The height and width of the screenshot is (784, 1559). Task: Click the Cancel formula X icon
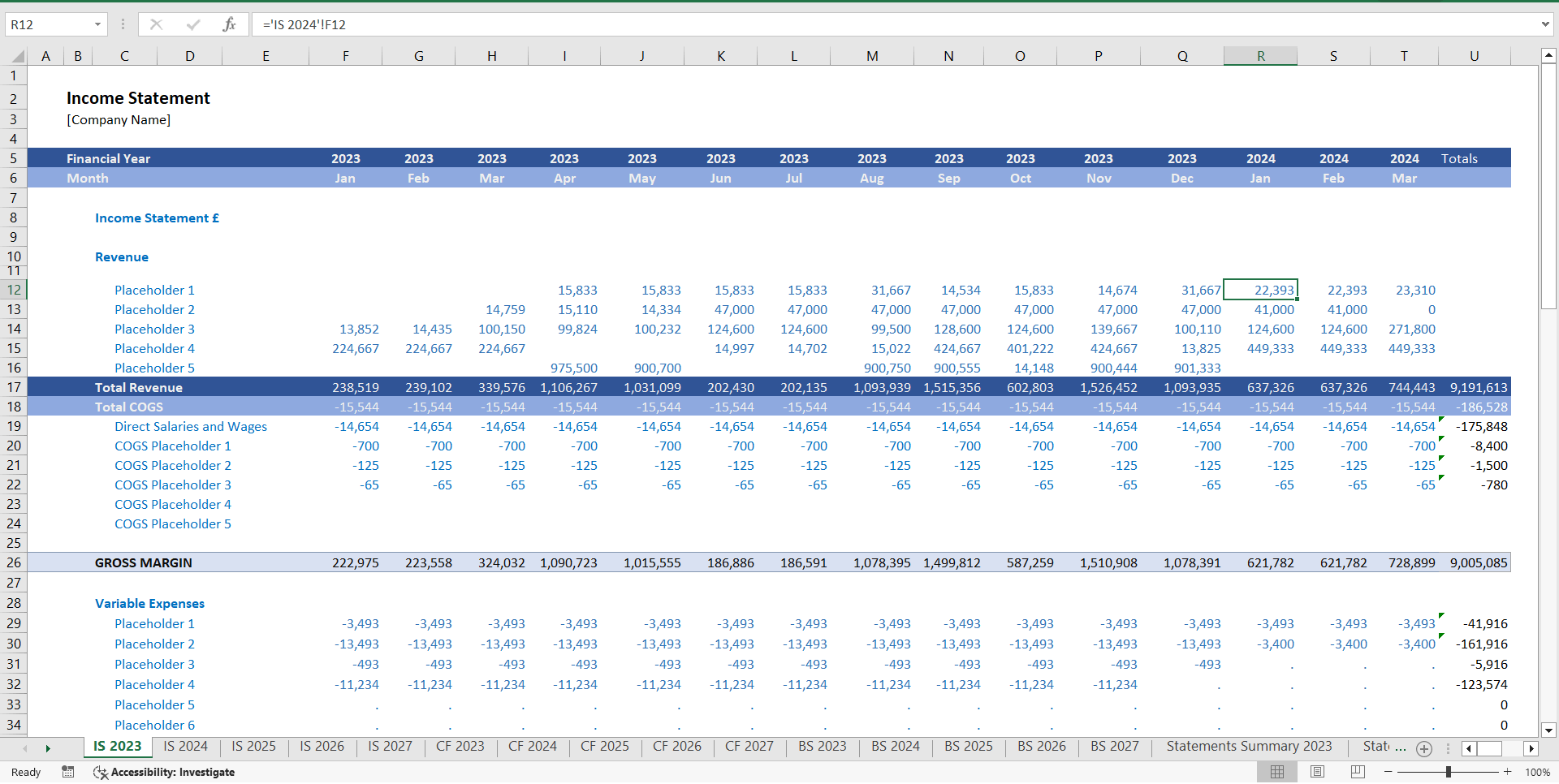click(156, 24)
